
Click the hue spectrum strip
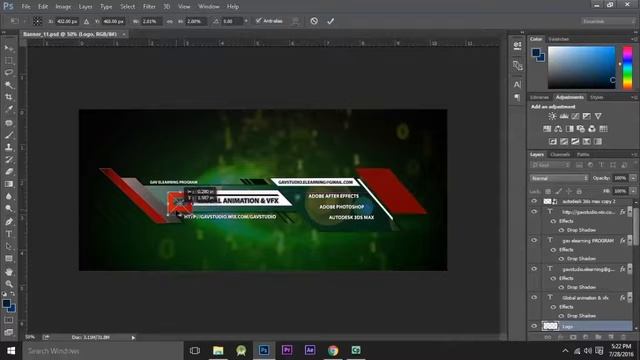click(x=627, y=67)
